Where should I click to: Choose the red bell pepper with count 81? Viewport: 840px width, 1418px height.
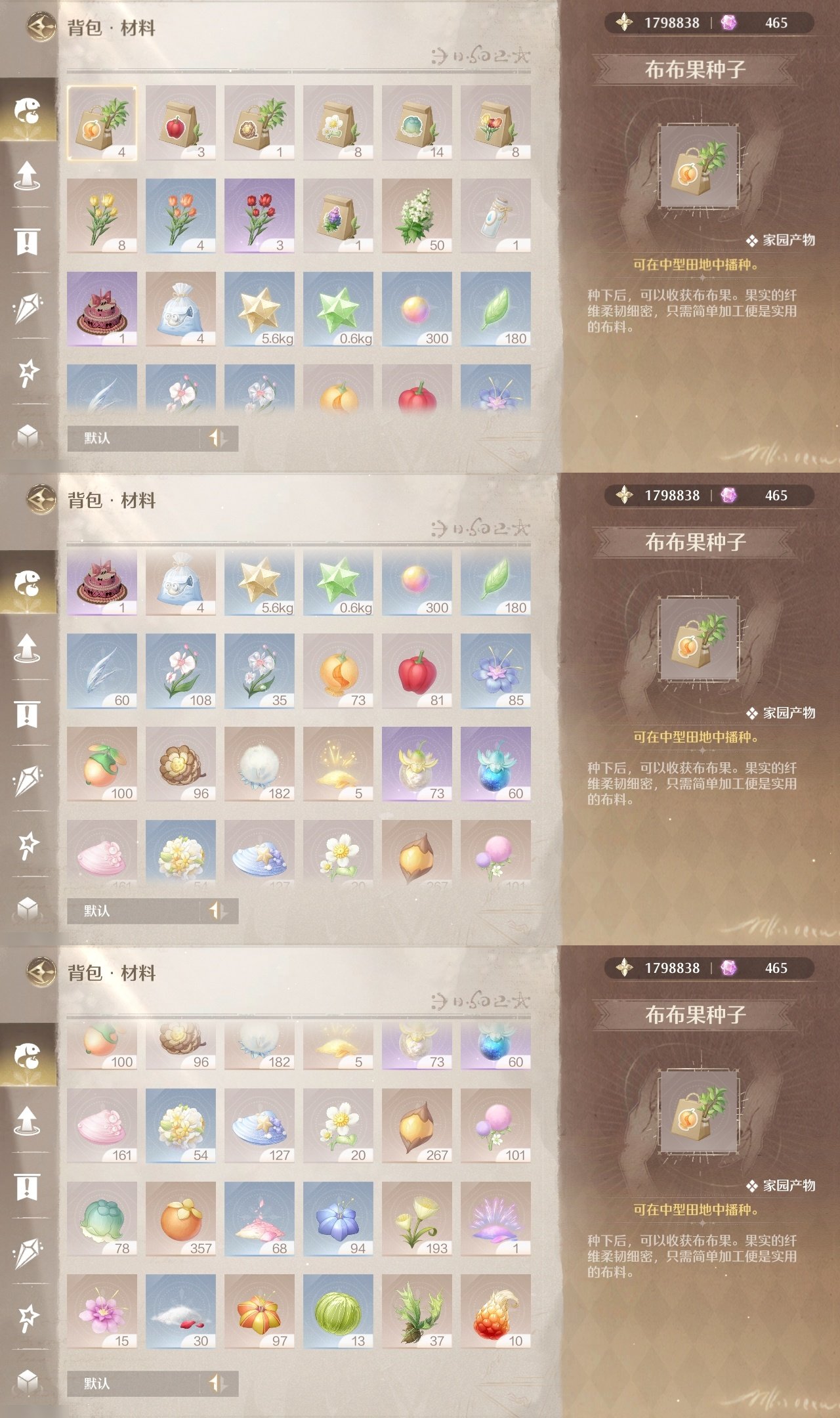(x=417, y=671)
